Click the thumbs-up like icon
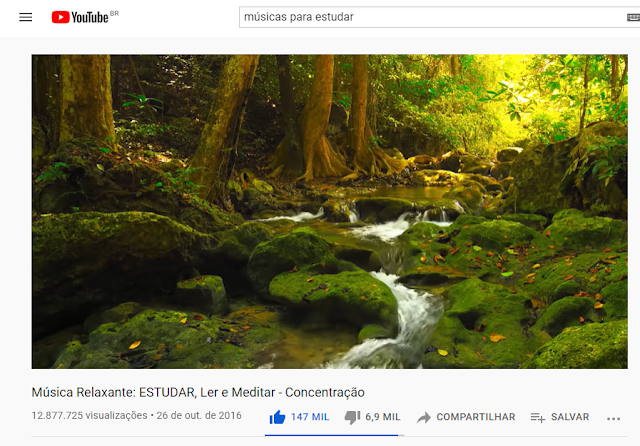Viewport: 640px width, 446px height. click(277, 417)
